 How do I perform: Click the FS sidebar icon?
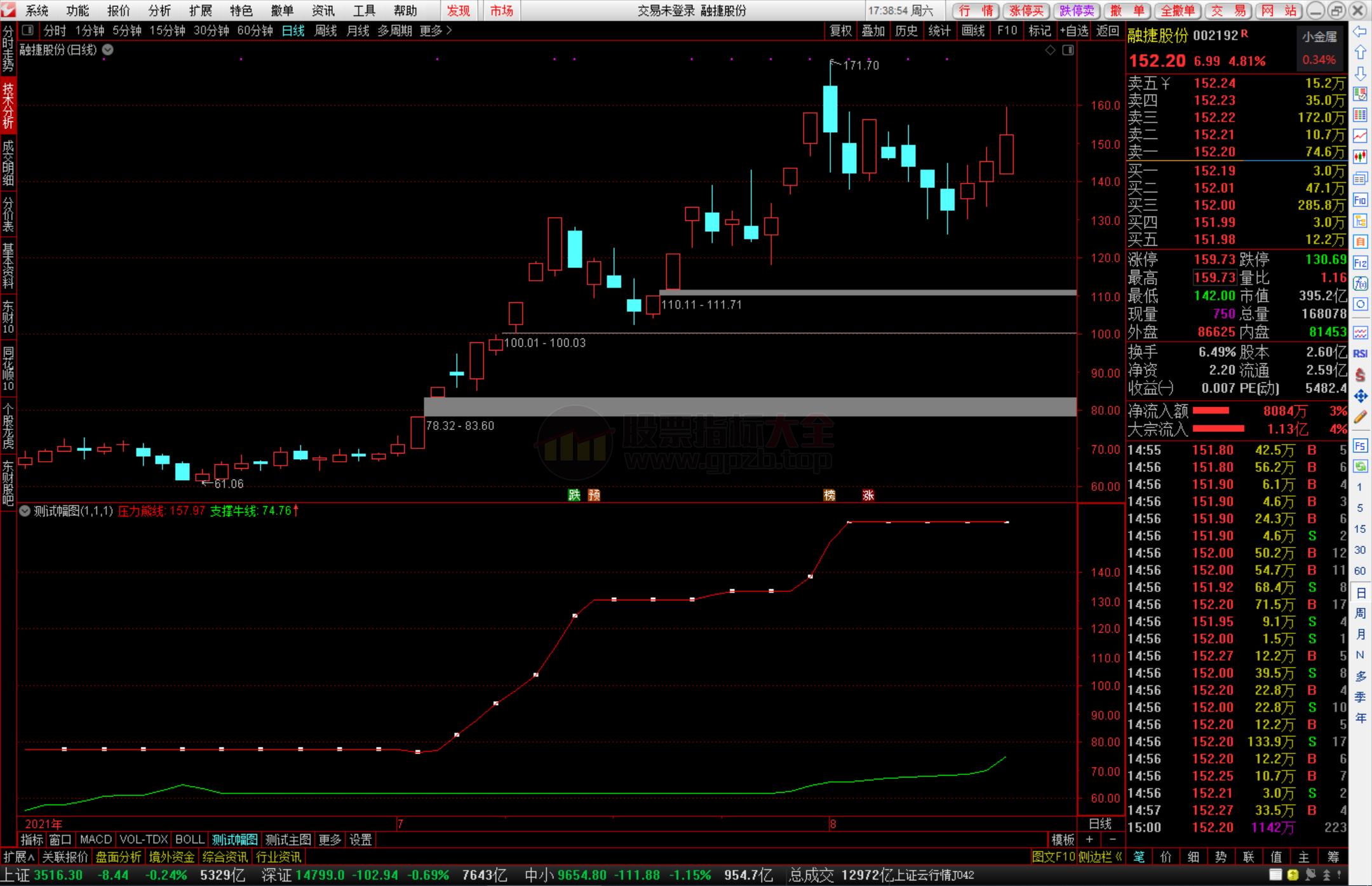(x=1360, y=445)
